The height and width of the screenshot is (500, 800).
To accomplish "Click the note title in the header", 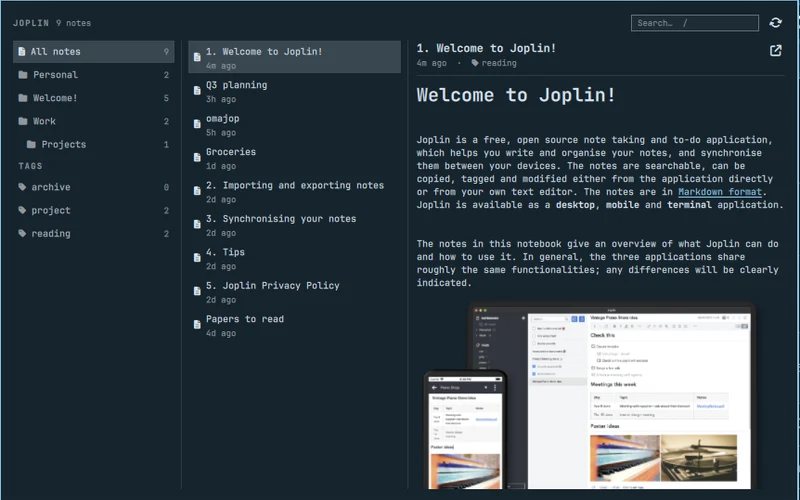I will click(x=486, y=48).
